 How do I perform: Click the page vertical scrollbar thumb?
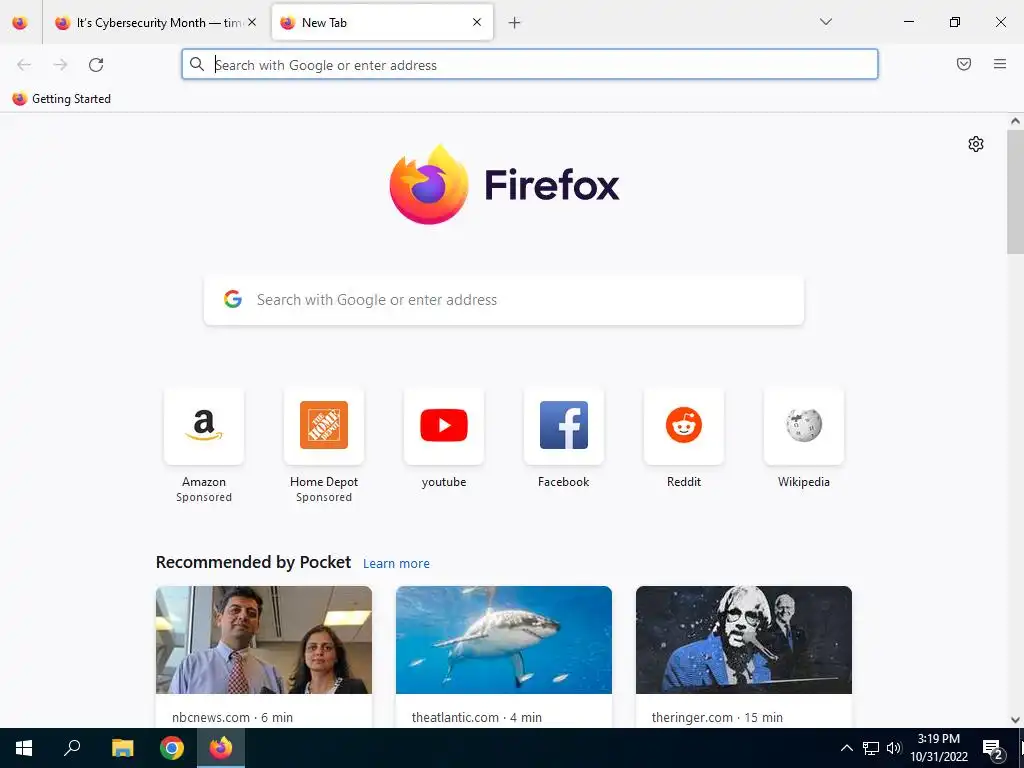pyautogui.click(x=1015, y=192)
